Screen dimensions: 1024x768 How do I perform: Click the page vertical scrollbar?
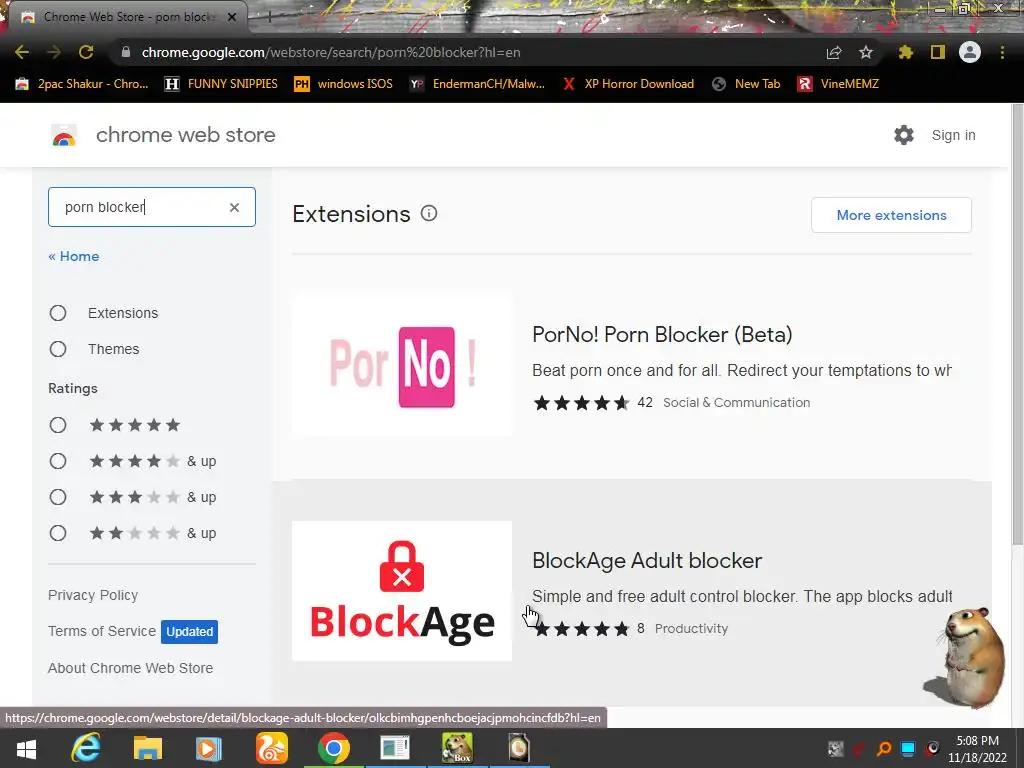pyautogui.click(x=1017, y=325)
